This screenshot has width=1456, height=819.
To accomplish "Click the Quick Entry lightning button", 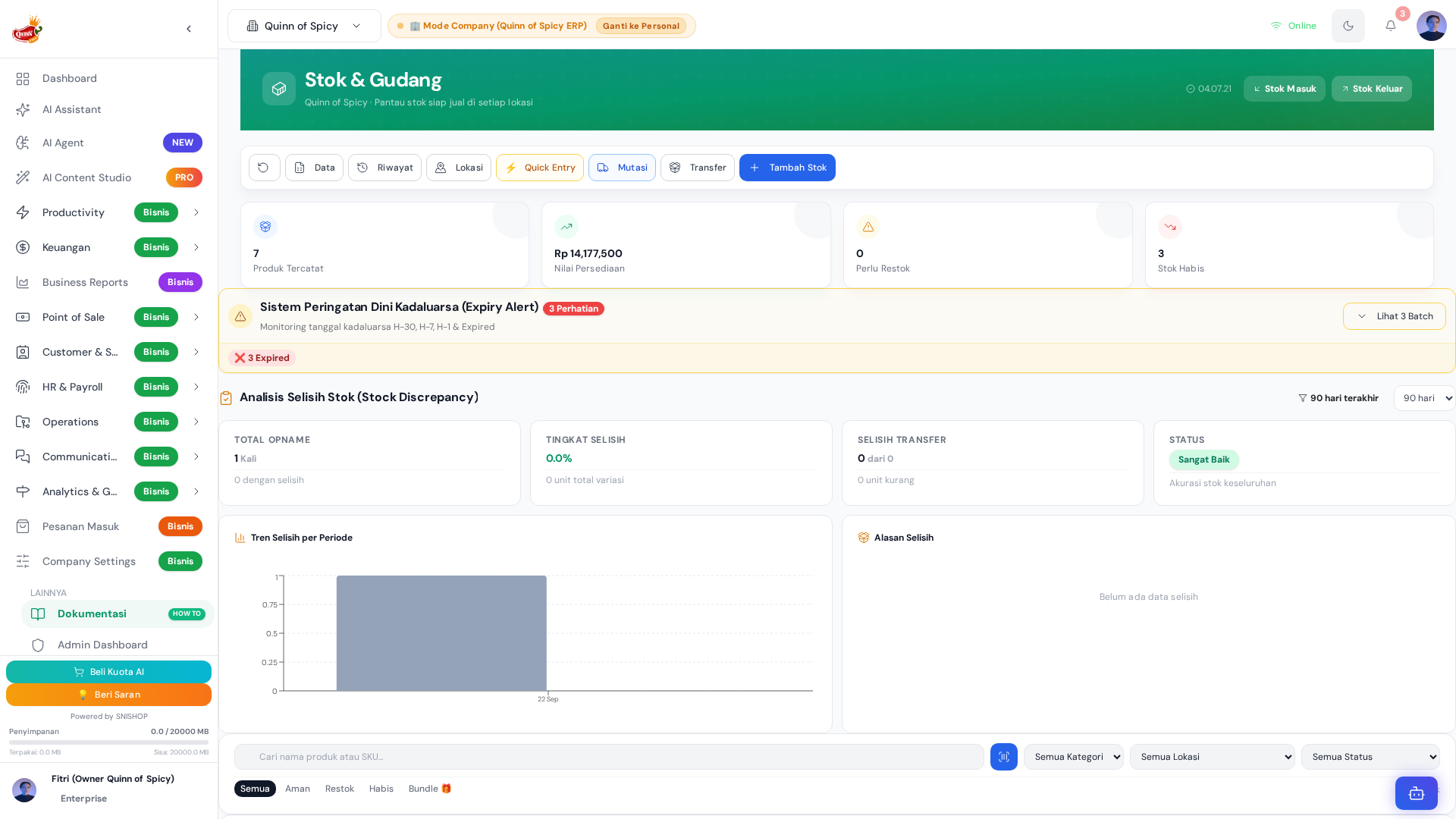I will (540, 168).
